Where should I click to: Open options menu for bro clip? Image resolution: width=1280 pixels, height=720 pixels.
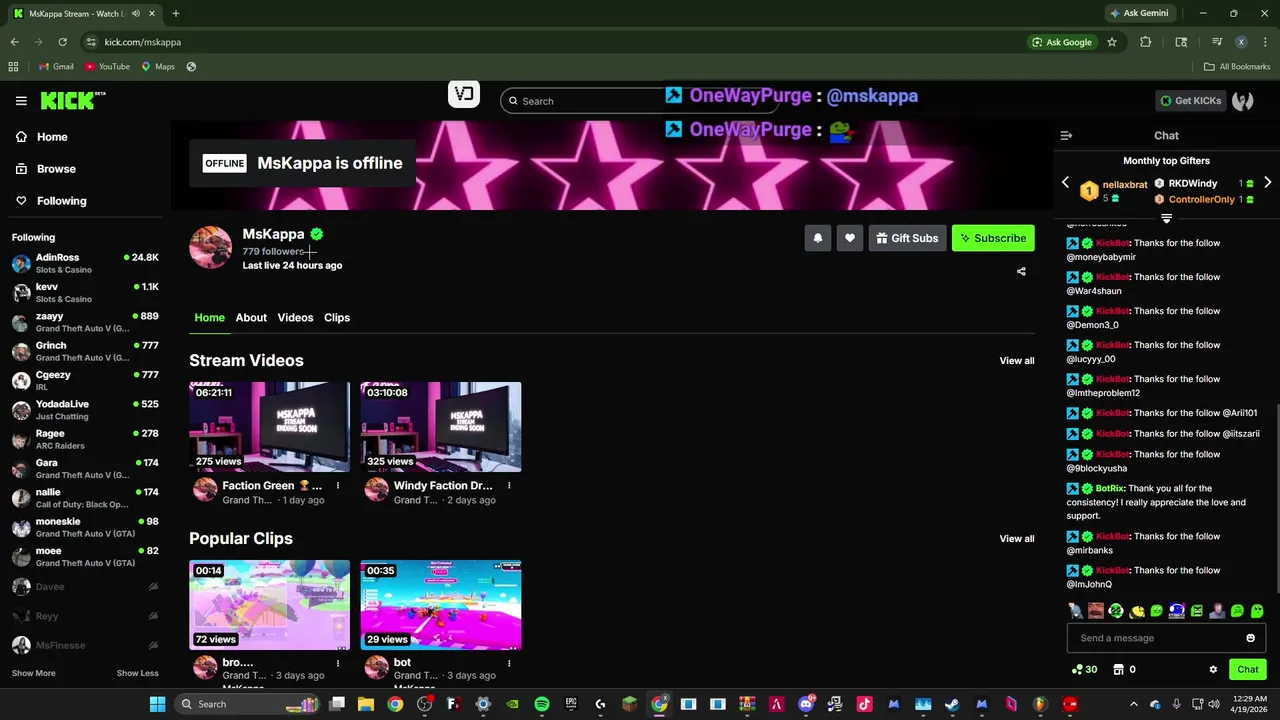[x=338, y=663]
